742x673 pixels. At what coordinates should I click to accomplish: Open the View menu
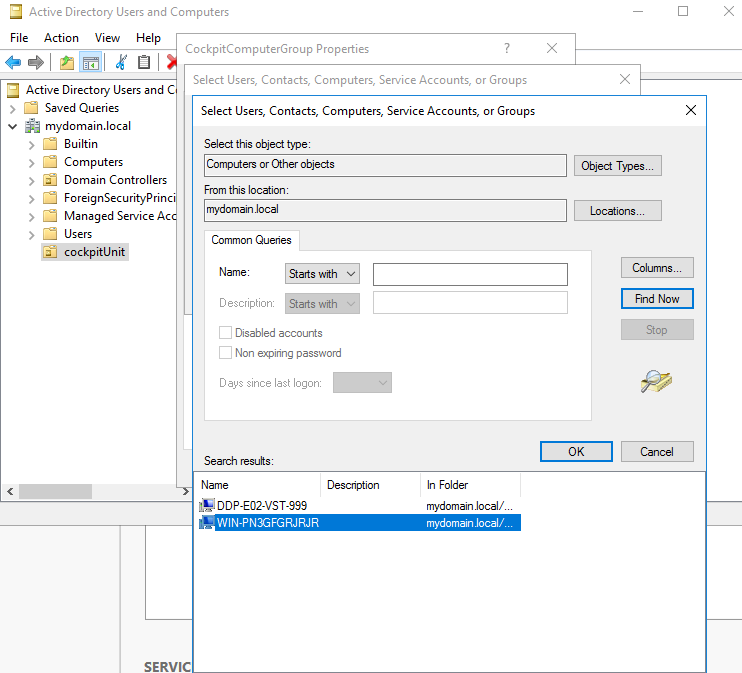pyautogui.click(x=107, y=38)
